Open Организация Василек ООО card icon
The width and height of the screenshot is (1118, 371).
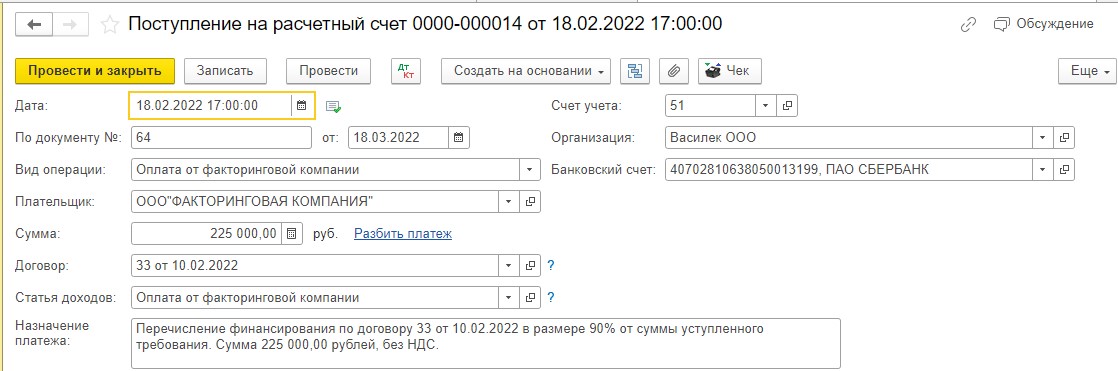[x=1065, y=137]
